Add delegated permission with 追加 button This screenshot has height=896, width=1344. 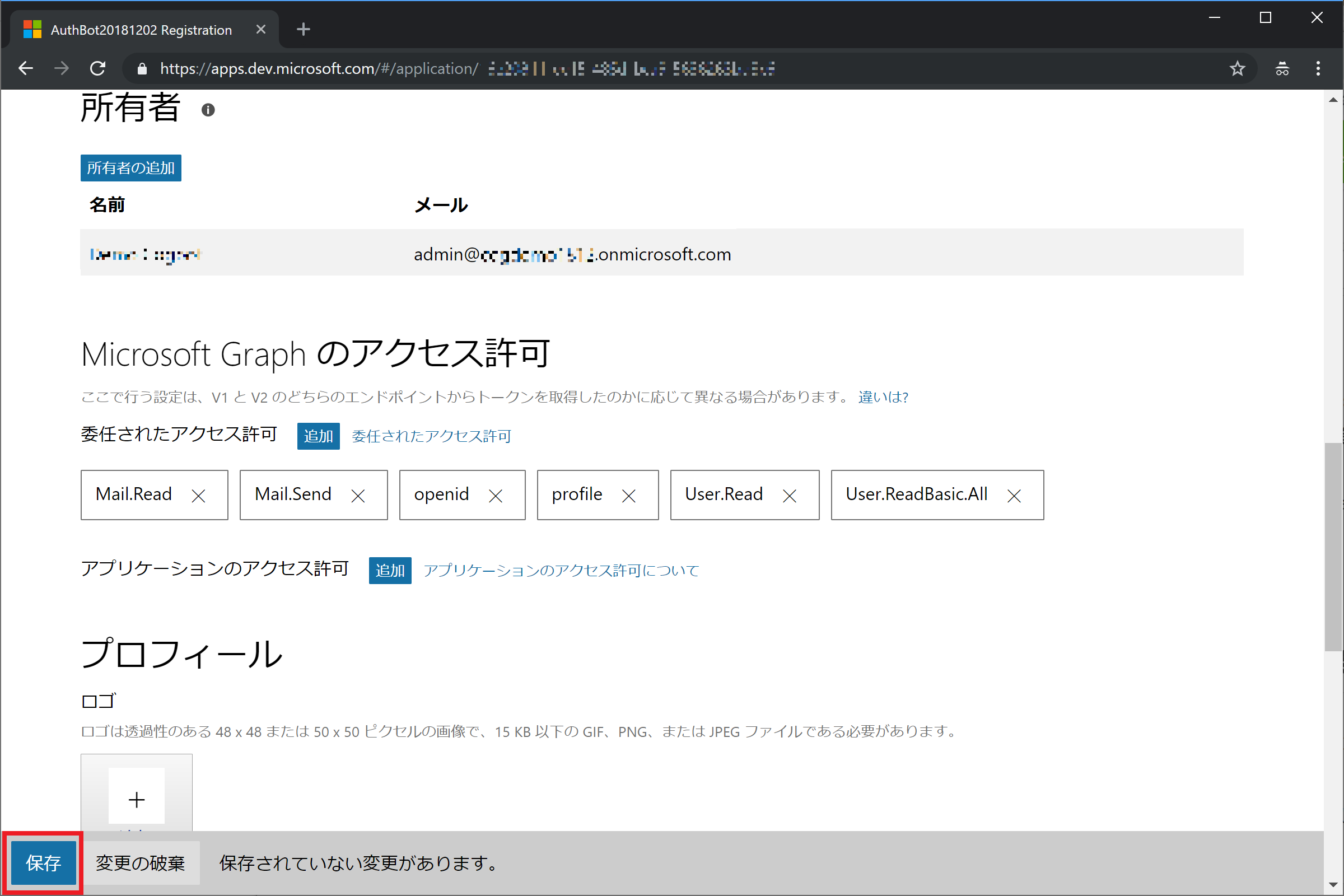318,436
